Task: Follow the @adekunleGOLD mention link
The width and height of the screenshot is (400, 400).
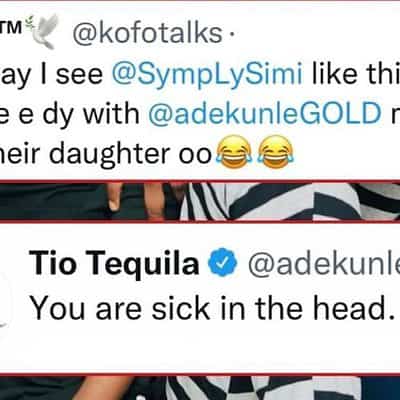Action: [265, 114]
